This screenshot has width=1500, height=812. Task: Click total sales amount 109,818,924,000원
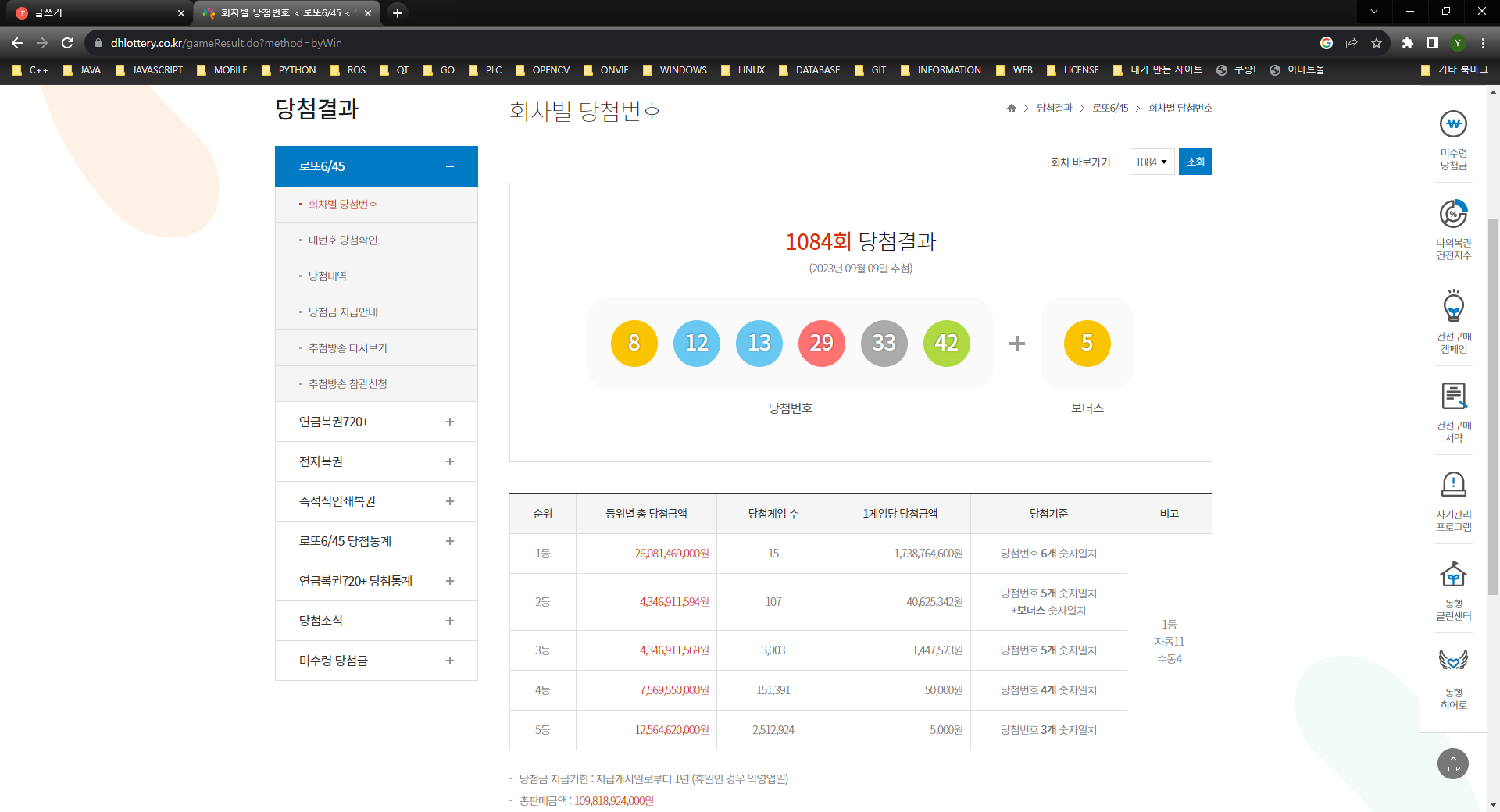click(x=614, y=801)
